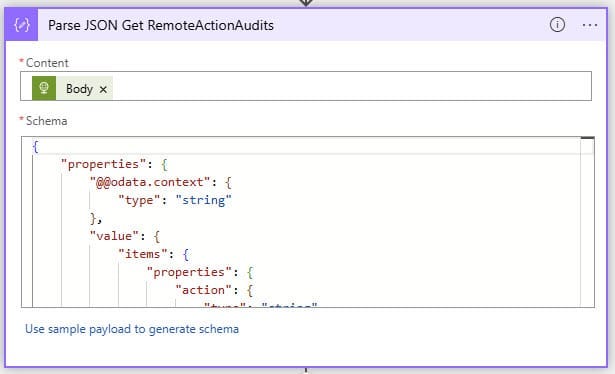
Task: Open the three-dot menu of the action
Action: (x=590, y=25)
